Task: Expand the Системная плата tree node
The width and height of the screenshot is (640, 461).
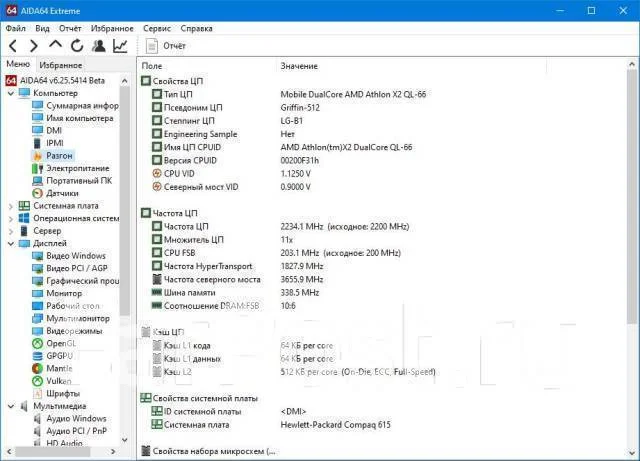Action: [11, 206]
